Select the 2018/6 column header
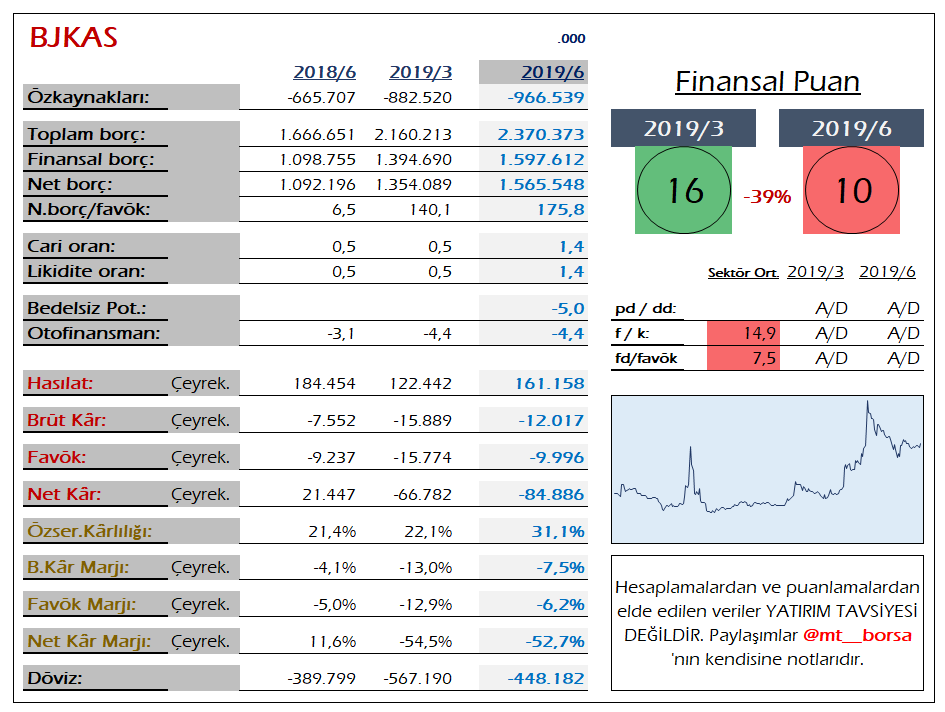945x712 pixels. click(324, 72)
